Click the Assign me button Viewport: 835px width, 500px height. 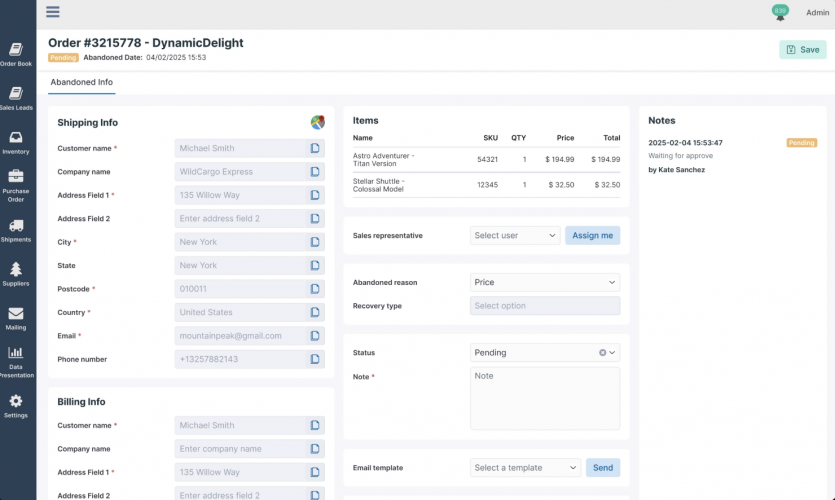point(592,235)
